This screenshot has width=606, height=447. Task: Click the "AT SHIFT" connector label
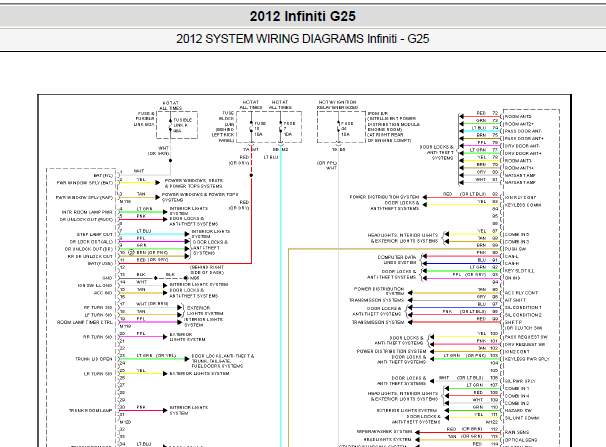pyautogui.click(x=515, y=300)
